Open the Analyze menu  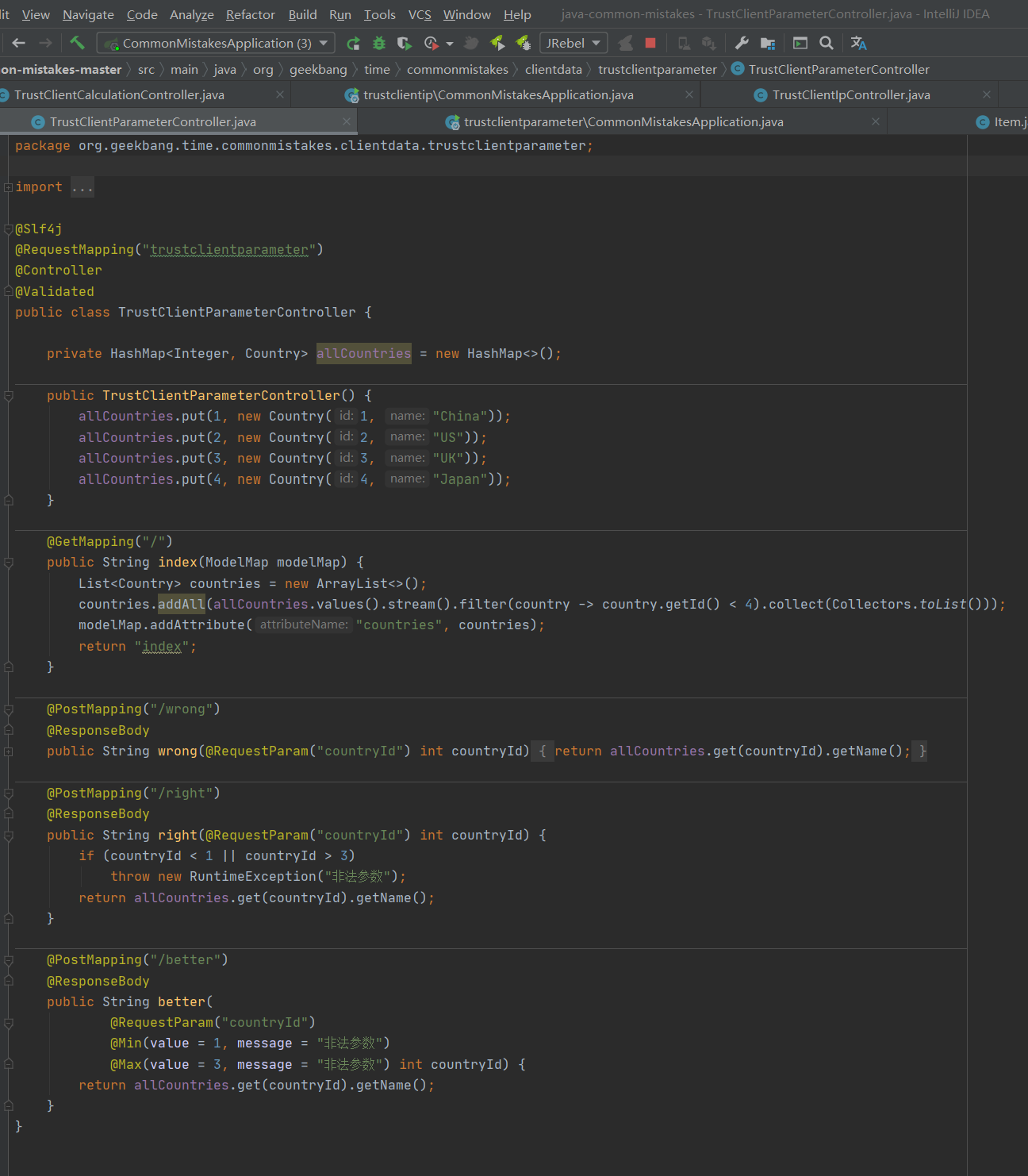(x=192, y=14)
